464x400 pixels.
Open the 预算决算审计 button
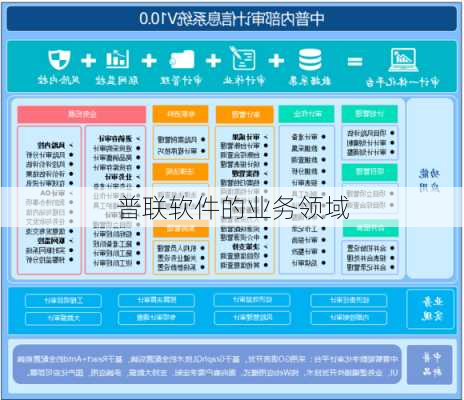click(x=156, y=300)
